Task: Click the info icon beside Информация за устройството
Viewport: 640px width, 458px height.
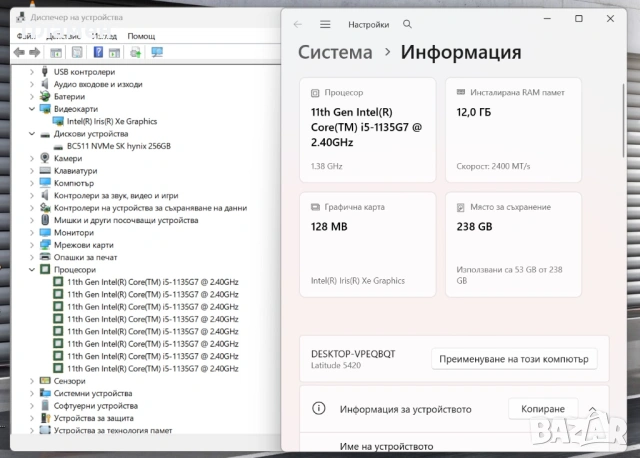Action: coord(318,408)
